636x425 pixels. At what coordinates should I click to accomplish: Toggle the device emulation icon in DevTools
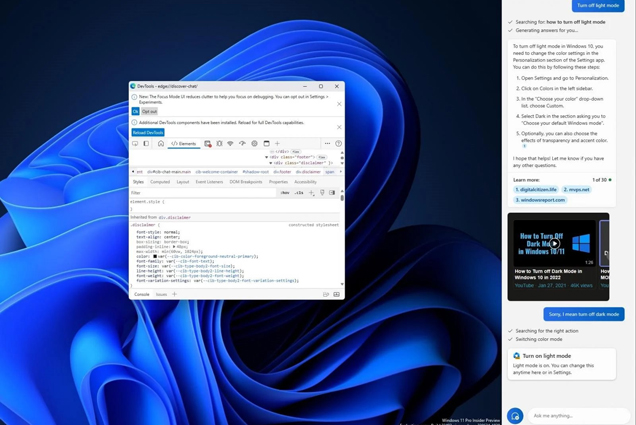[146, 144]
